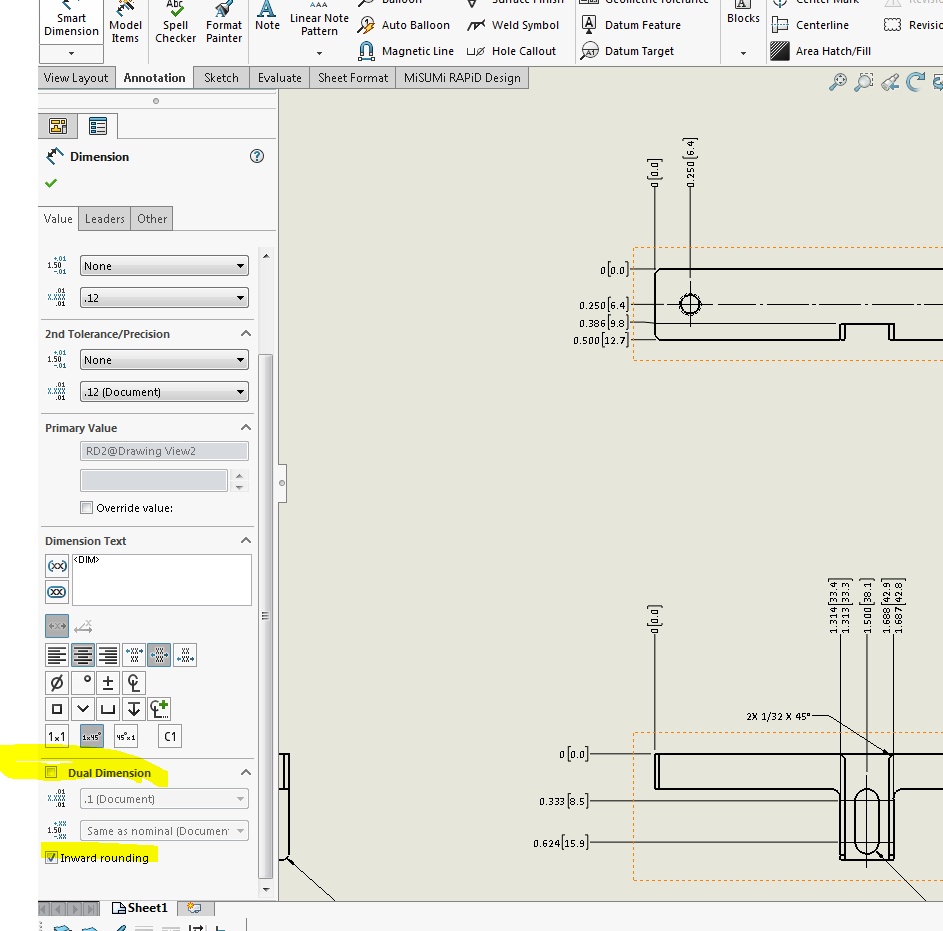The height and width of the screenshot is (931, 943).
Task: Open more symbols library
Action: 159,709
